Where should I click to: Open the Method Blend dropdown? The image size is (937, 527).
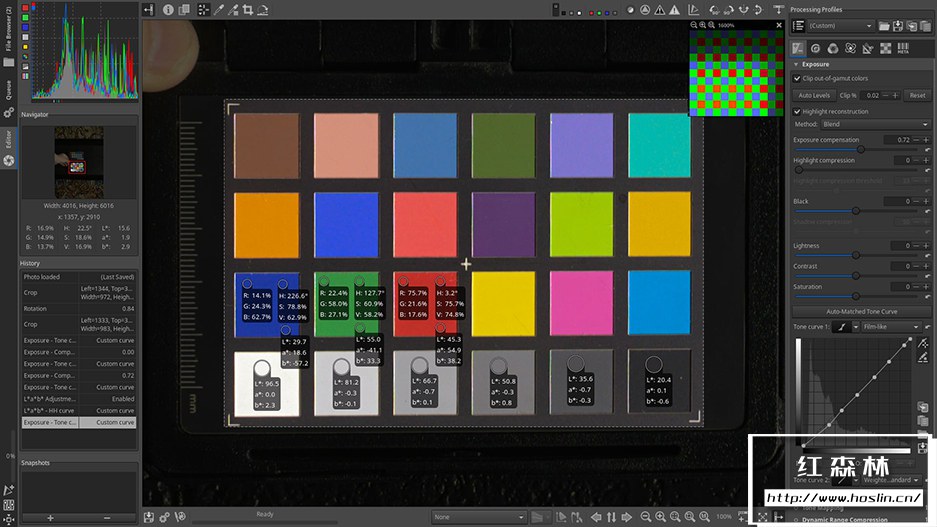tap(875, 124)
